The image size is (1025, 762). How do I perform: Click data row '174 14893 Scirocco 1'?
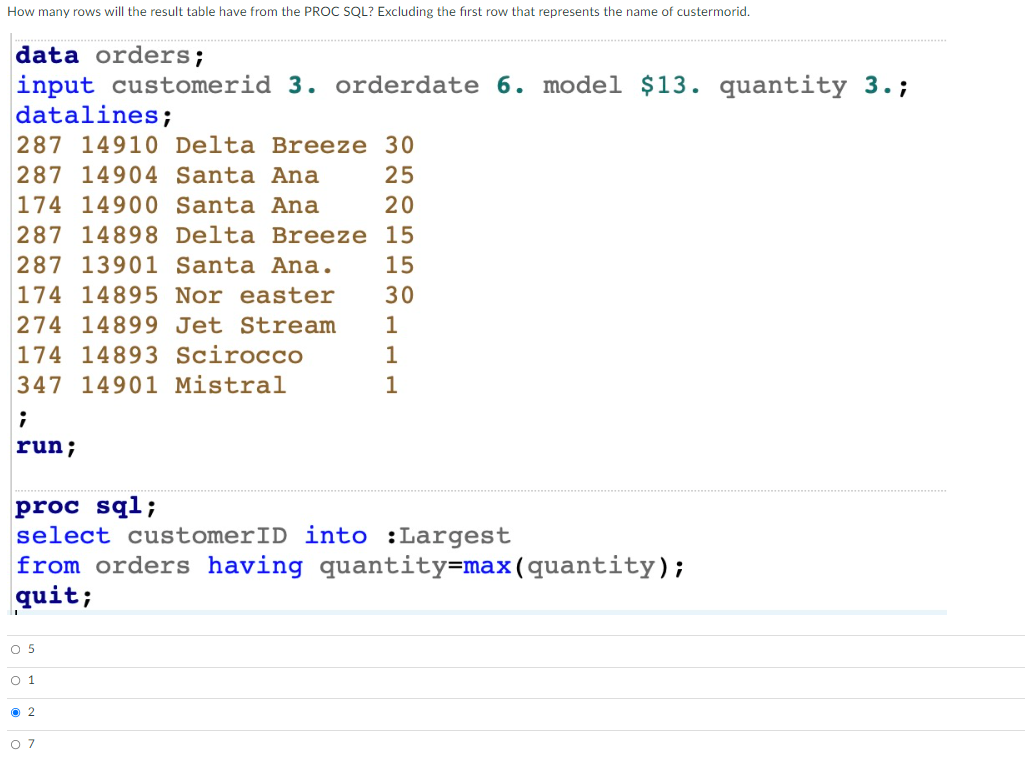pos(207,356)
